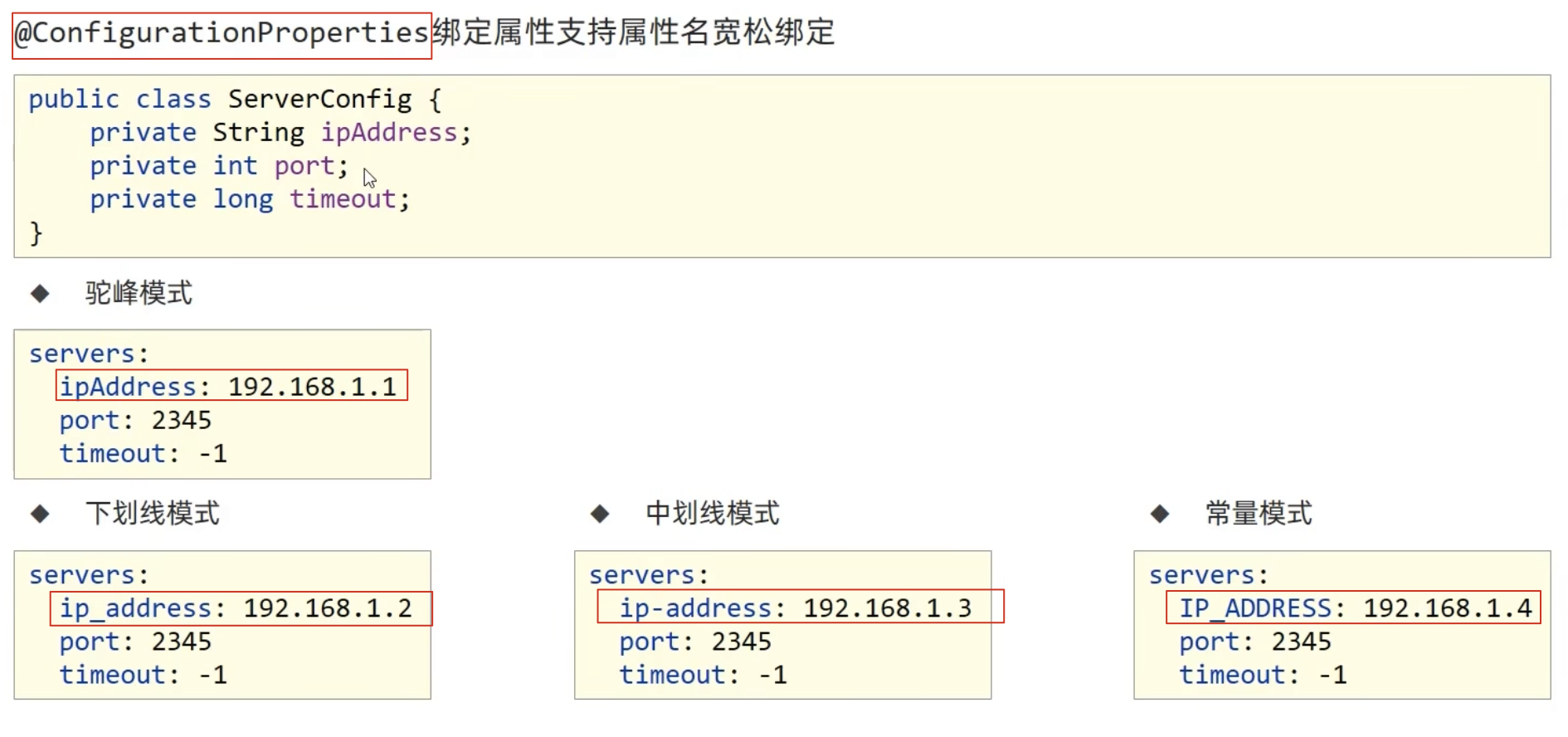This screenshot has width=1568, height=737.
Task: Select the heading text 绑定属性支持属性名宽松绑定
Action: [x=634, y=32]
